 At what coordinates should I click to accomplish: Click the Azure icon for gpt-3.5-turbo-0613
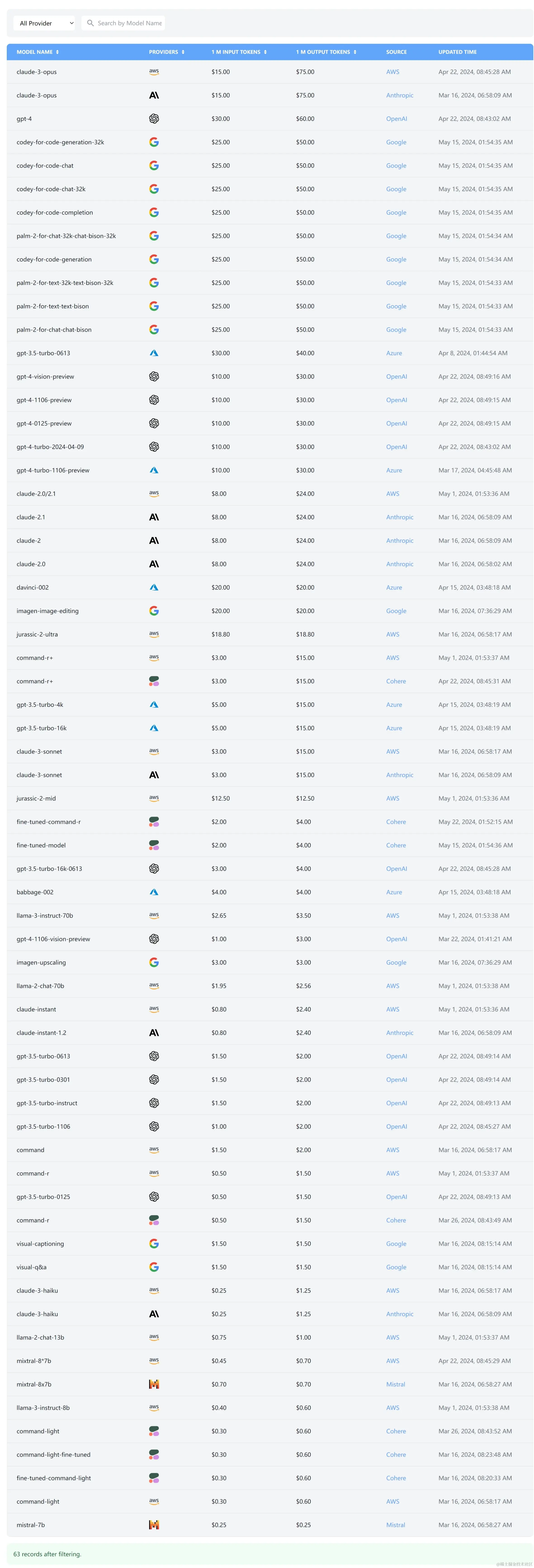tap(154, 353)
